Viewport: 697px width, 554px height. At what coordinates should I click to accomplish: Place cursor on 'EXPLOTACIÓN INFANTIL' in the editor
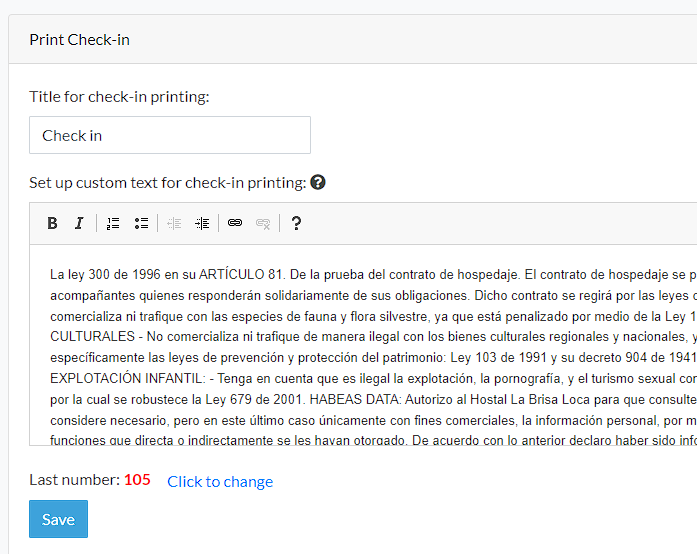128,378
